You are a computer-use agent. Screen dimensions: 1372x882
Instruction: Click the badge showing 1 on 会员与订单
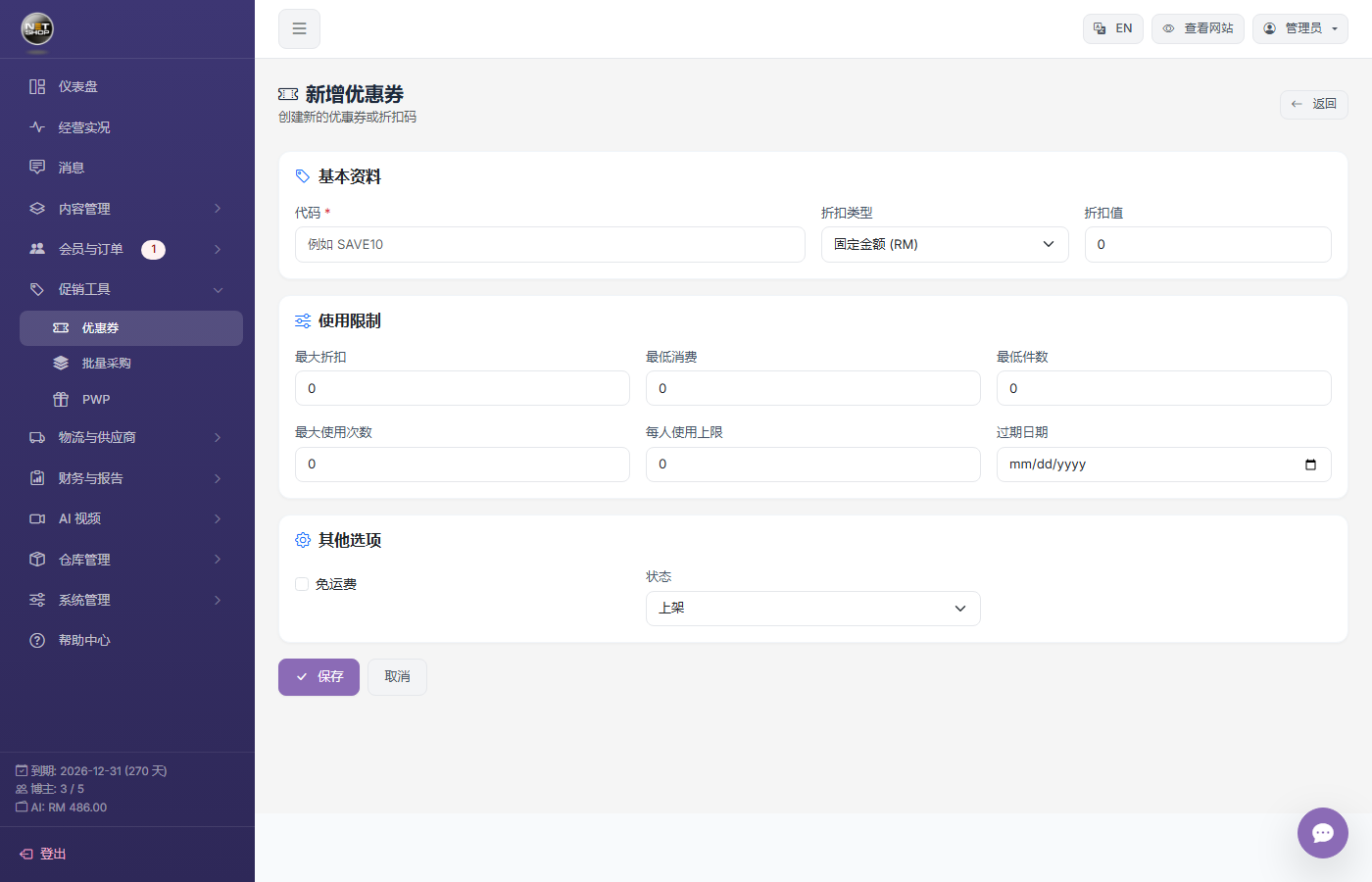153,250
